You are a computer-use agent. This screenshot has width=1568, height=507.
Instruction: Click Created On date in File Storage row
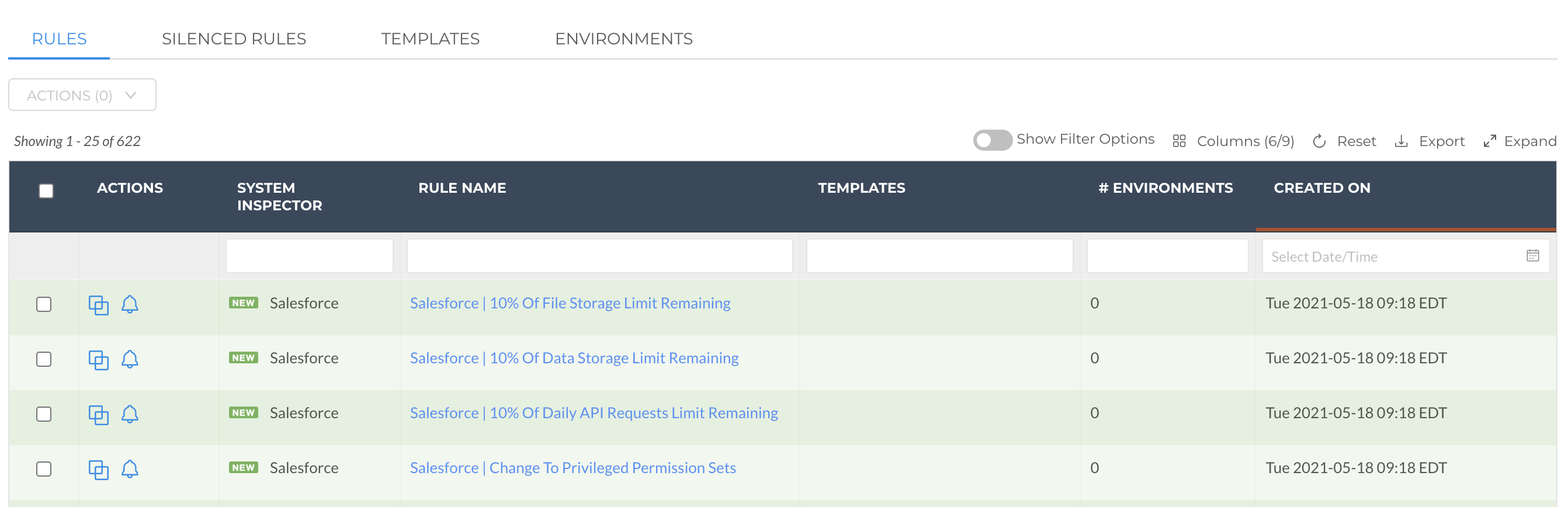[x=1355, y=303]
